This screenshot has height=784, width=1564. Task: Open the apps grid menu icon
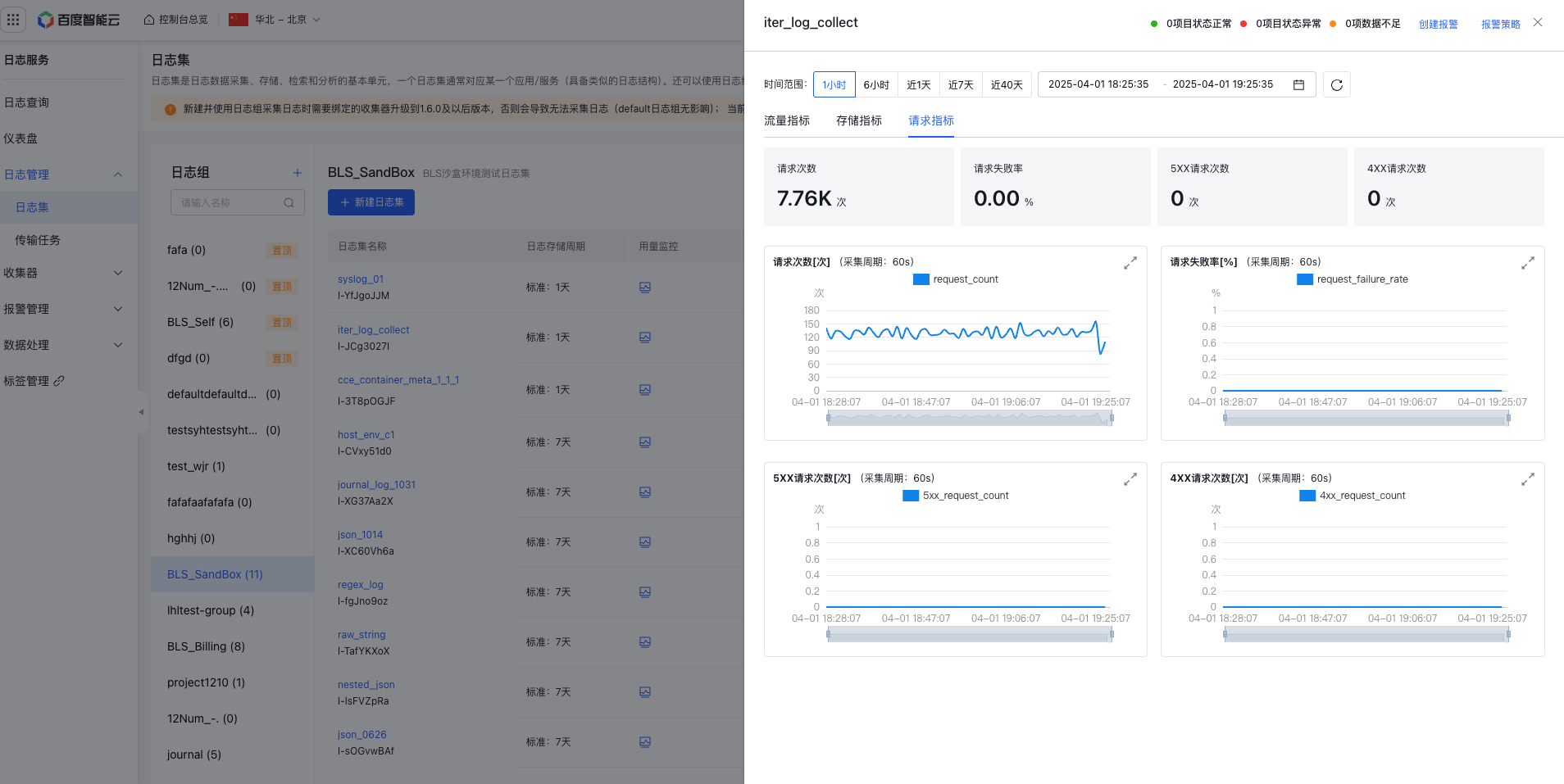(13, 20)
